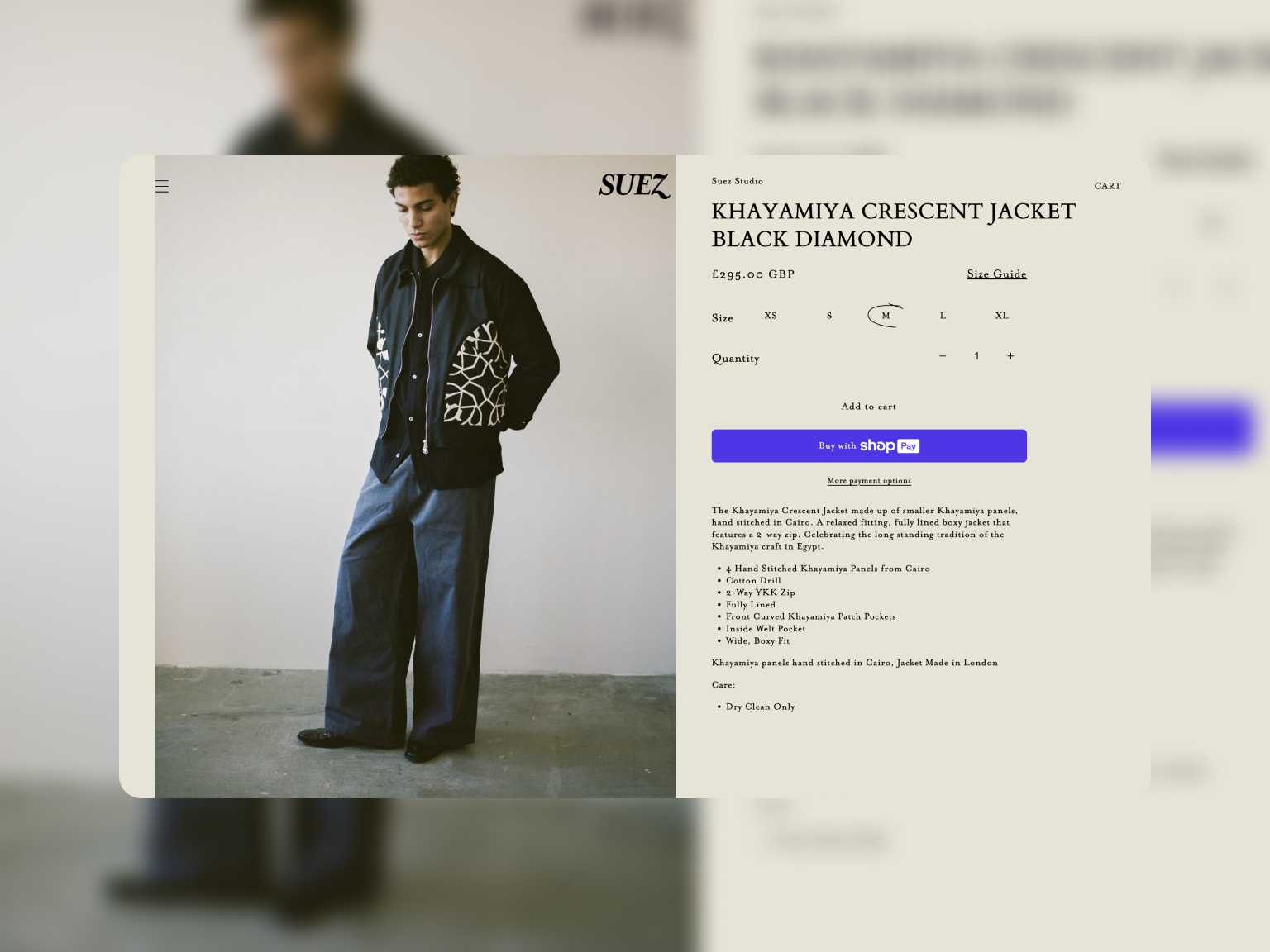1270x952 pixels.
Task: Decrease quantity with minus button
Action: 943,356
